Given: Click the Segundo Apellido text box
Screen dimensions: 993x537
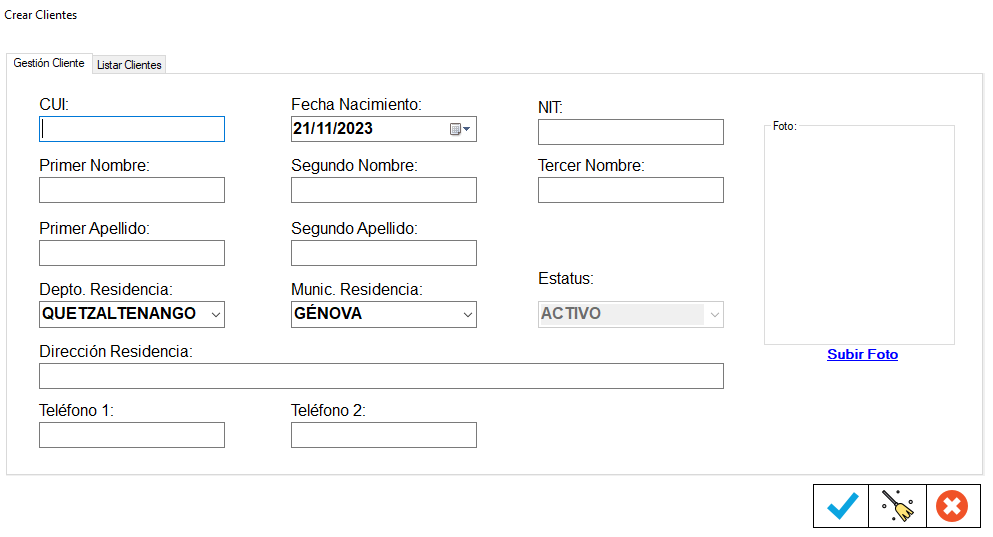Looking at the screenshot, I should point(383,253).
